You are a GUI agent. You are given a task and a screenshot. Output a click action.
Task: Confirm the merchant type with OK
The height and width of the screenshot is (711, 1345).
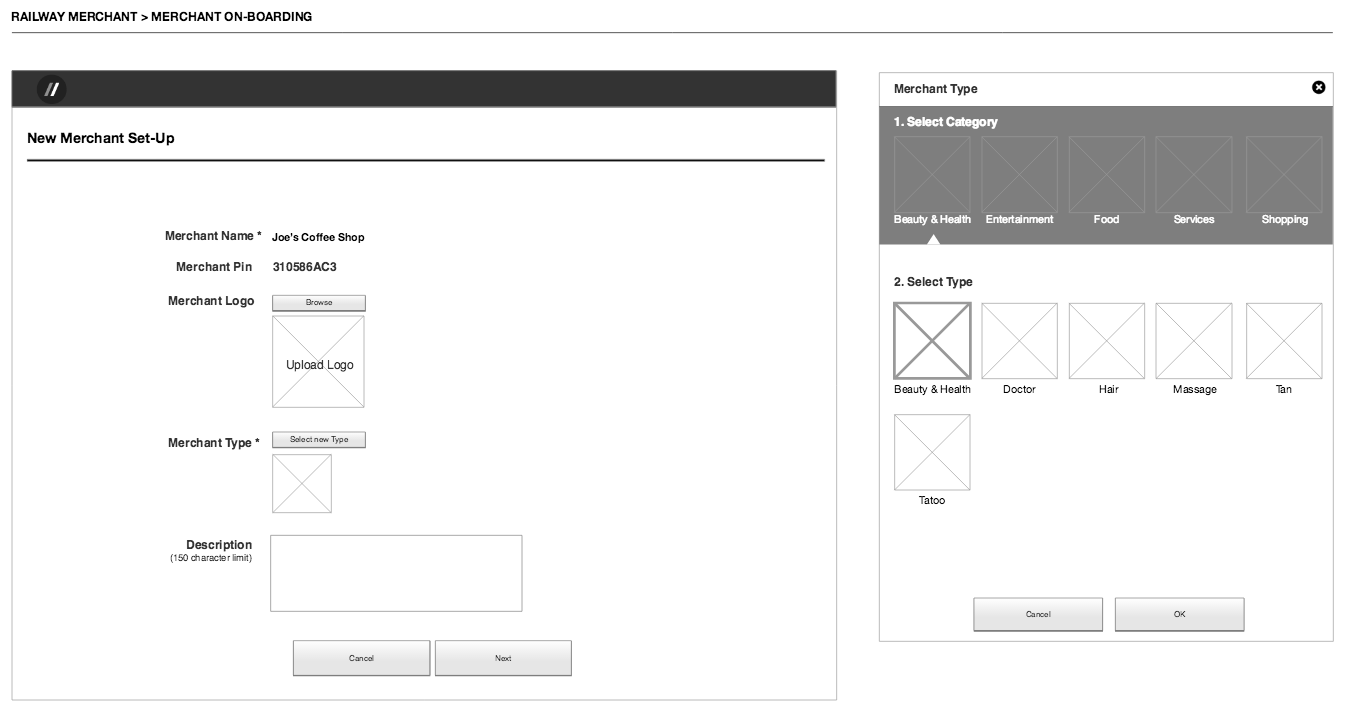pyautogui.click(x=1179, y=614)
